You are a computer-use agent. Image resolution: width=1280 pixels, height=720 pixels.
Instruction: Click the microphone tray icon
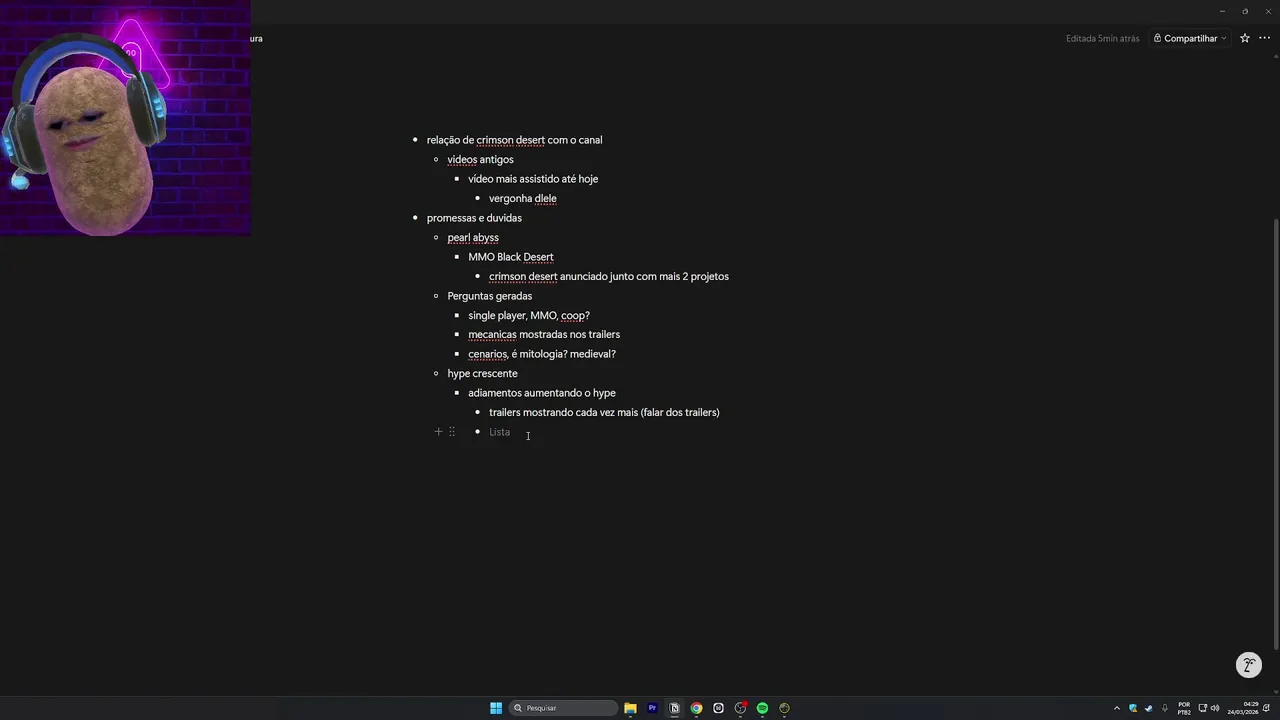1165,708
